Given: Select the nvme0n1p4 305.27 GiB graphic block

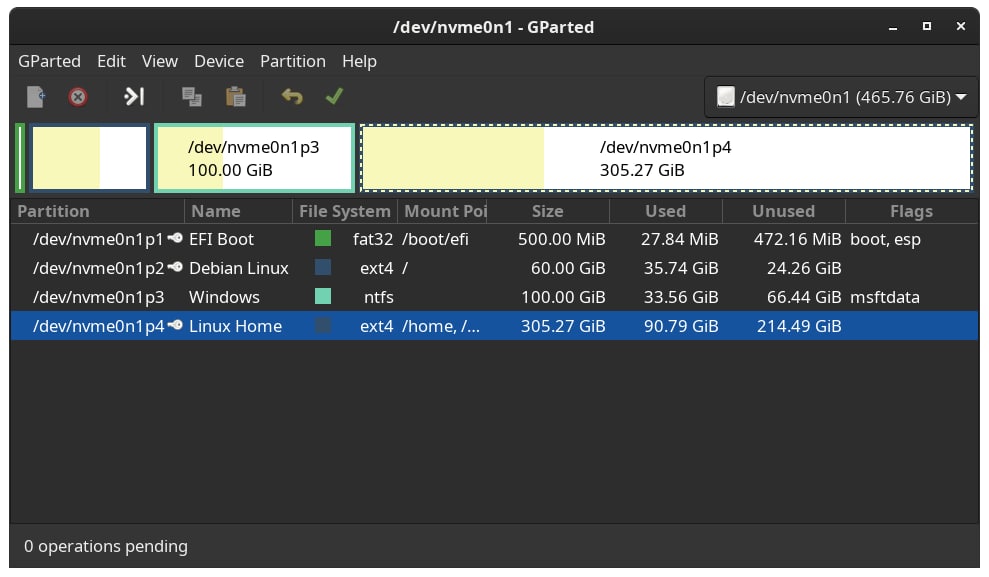Looking at the screenshot, I should (x=666, y=158).
